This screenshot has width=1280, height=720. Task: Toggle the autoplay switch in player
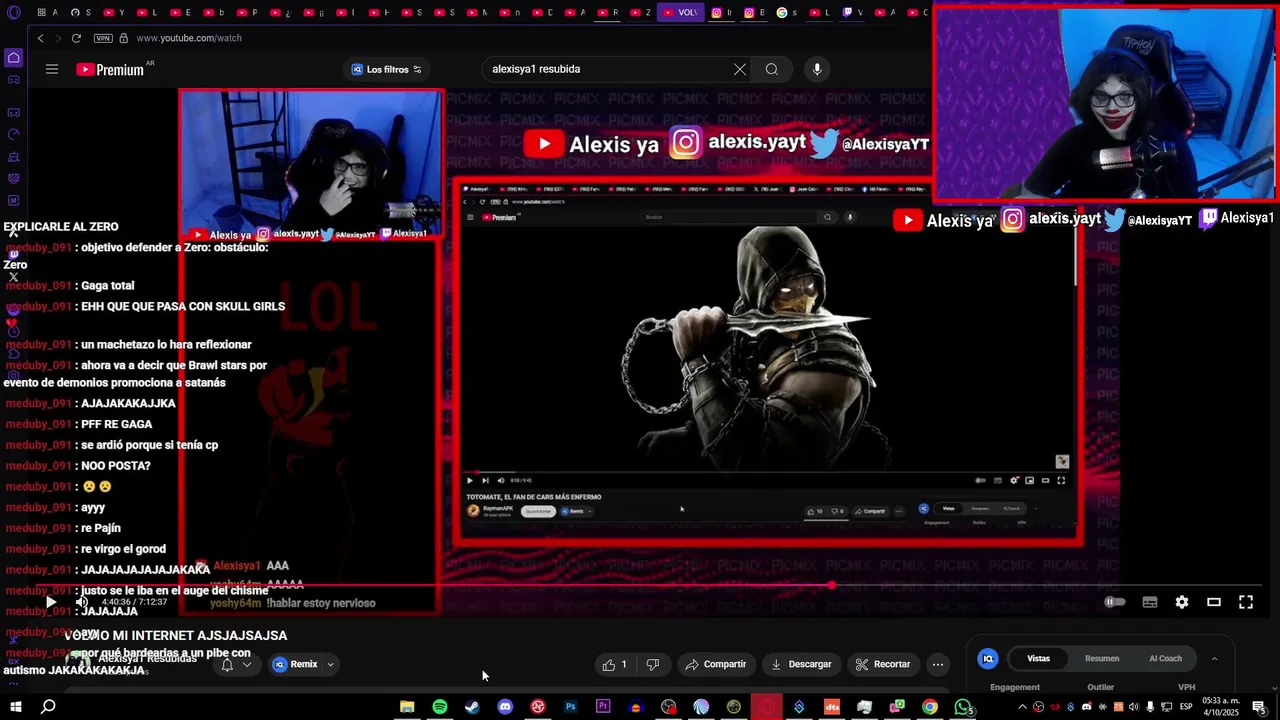coord(1114,602)
